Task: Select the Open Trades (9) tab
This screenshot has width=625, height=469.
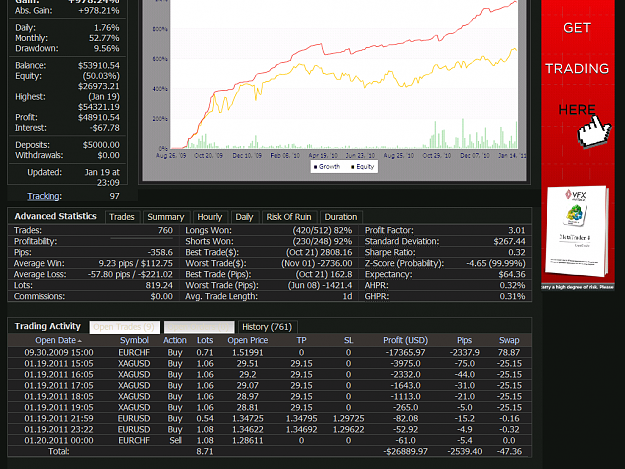Action: pyautogui.click(x=124, y=327)
